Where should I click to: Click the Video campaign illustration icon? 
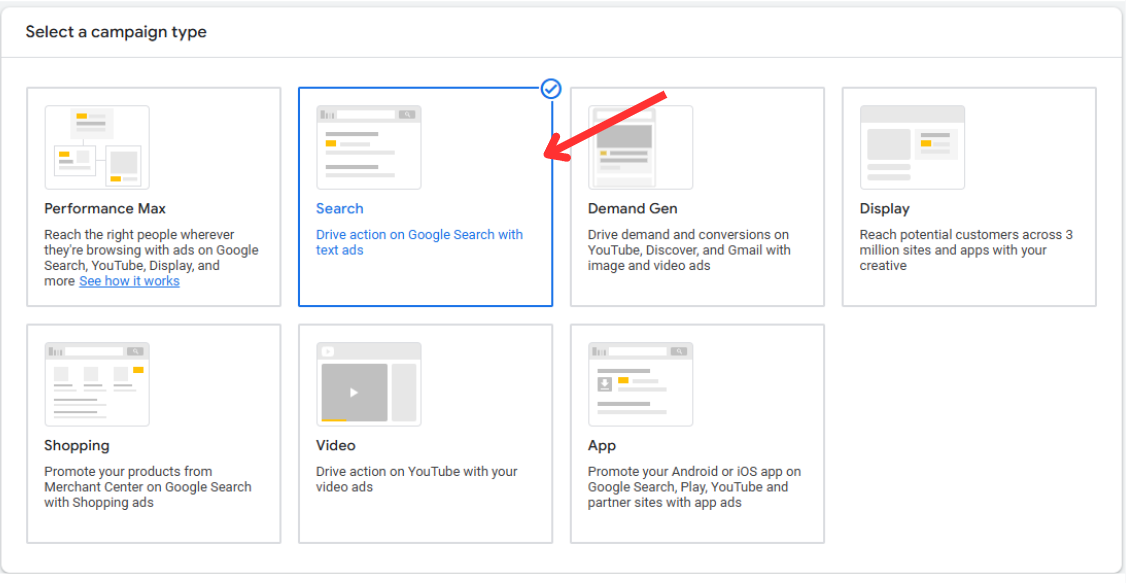point(368,384)
